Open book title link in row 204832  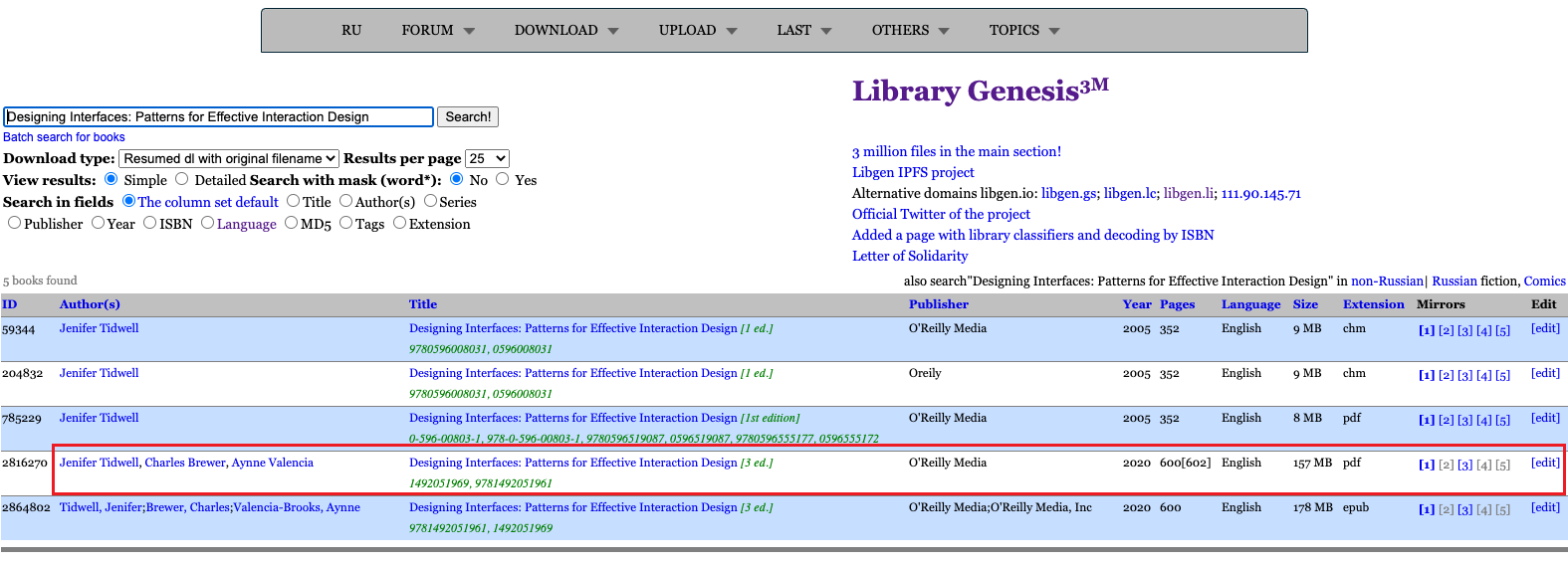point(573,373)
